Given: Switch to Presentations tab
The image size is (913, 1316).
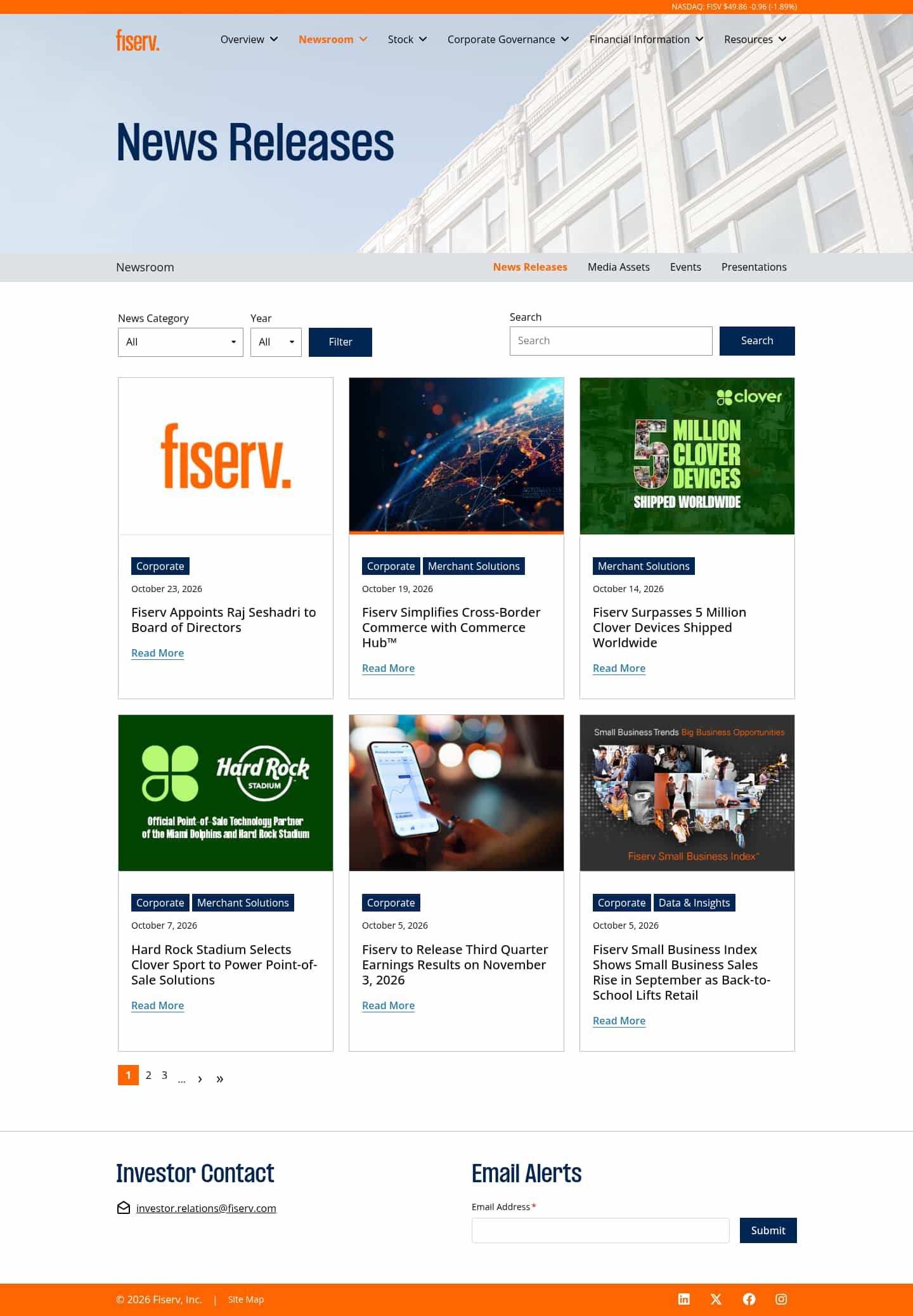Looking at the screenshot, I should coord(754,267).
